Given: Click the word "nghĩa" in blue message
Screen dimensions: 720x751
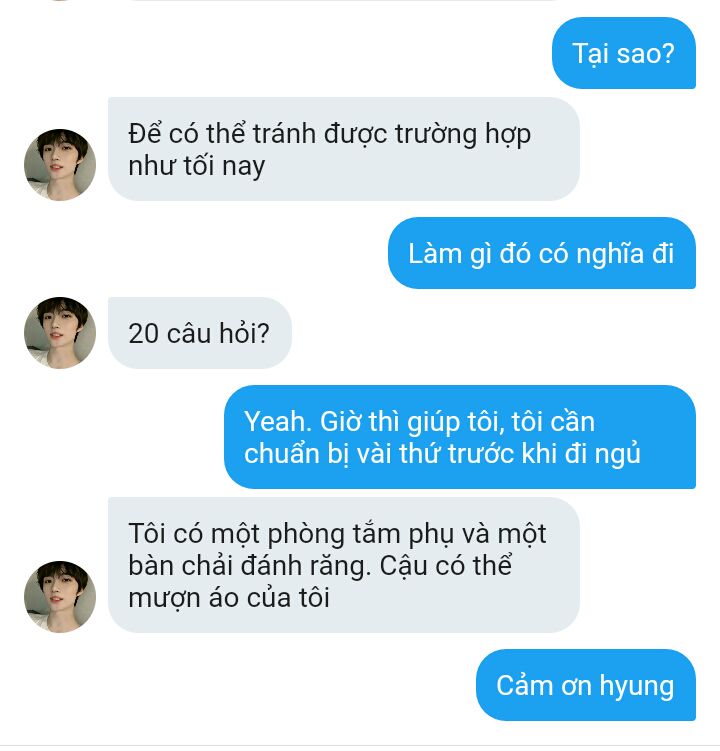Looking at the screenshot, I should click(610, 254).
